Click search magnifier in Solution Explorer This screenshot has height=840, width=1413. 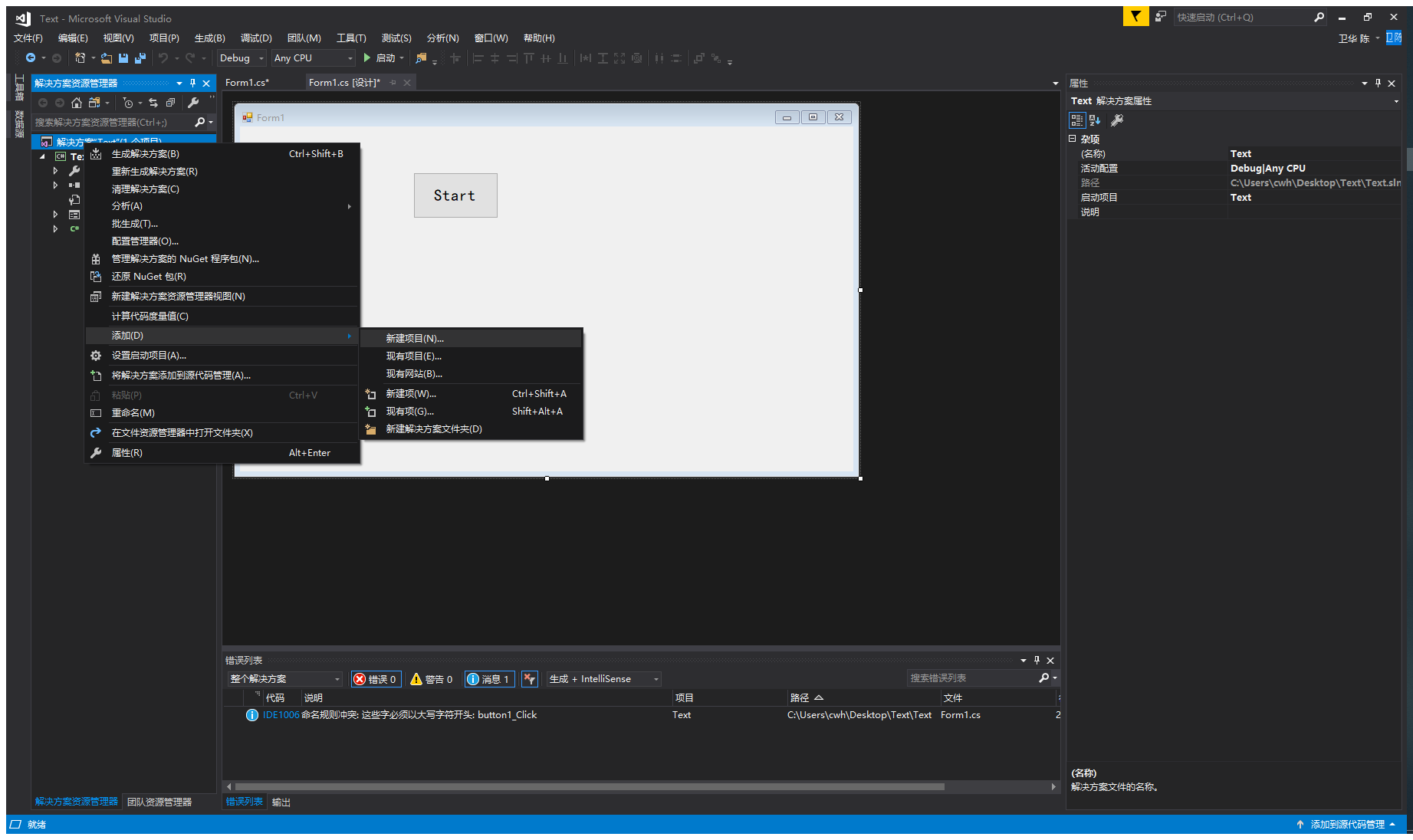[x=200, y=123]
